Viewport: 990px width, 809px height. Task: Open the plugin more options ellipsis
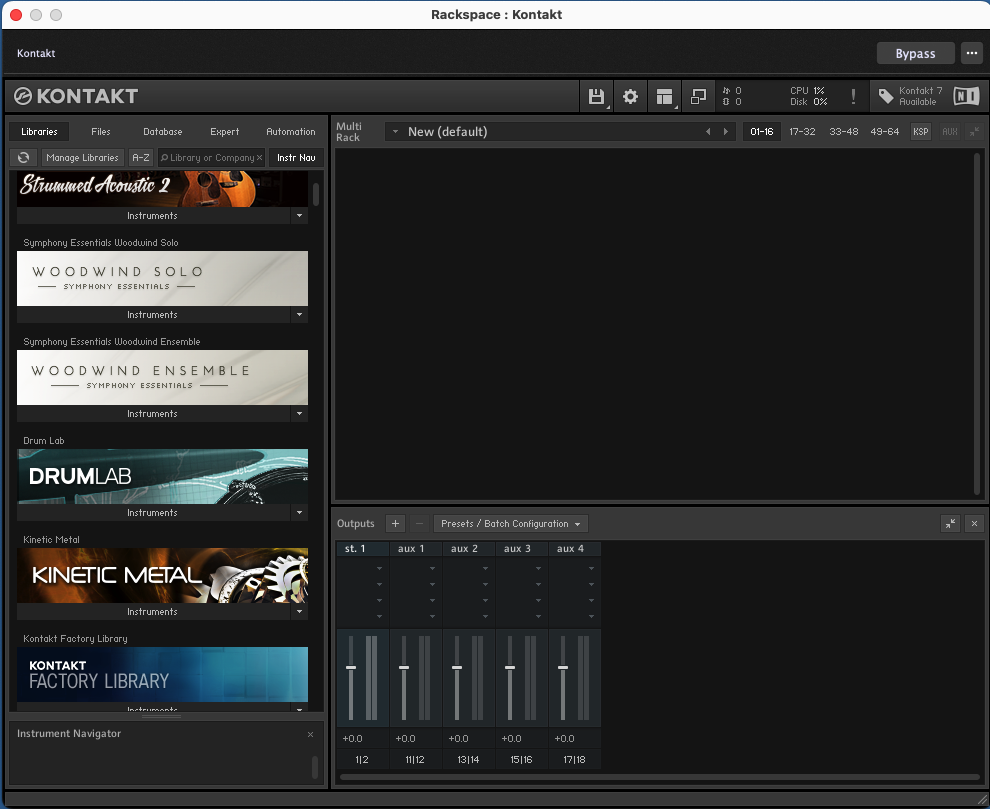click(x=972, y=53)
